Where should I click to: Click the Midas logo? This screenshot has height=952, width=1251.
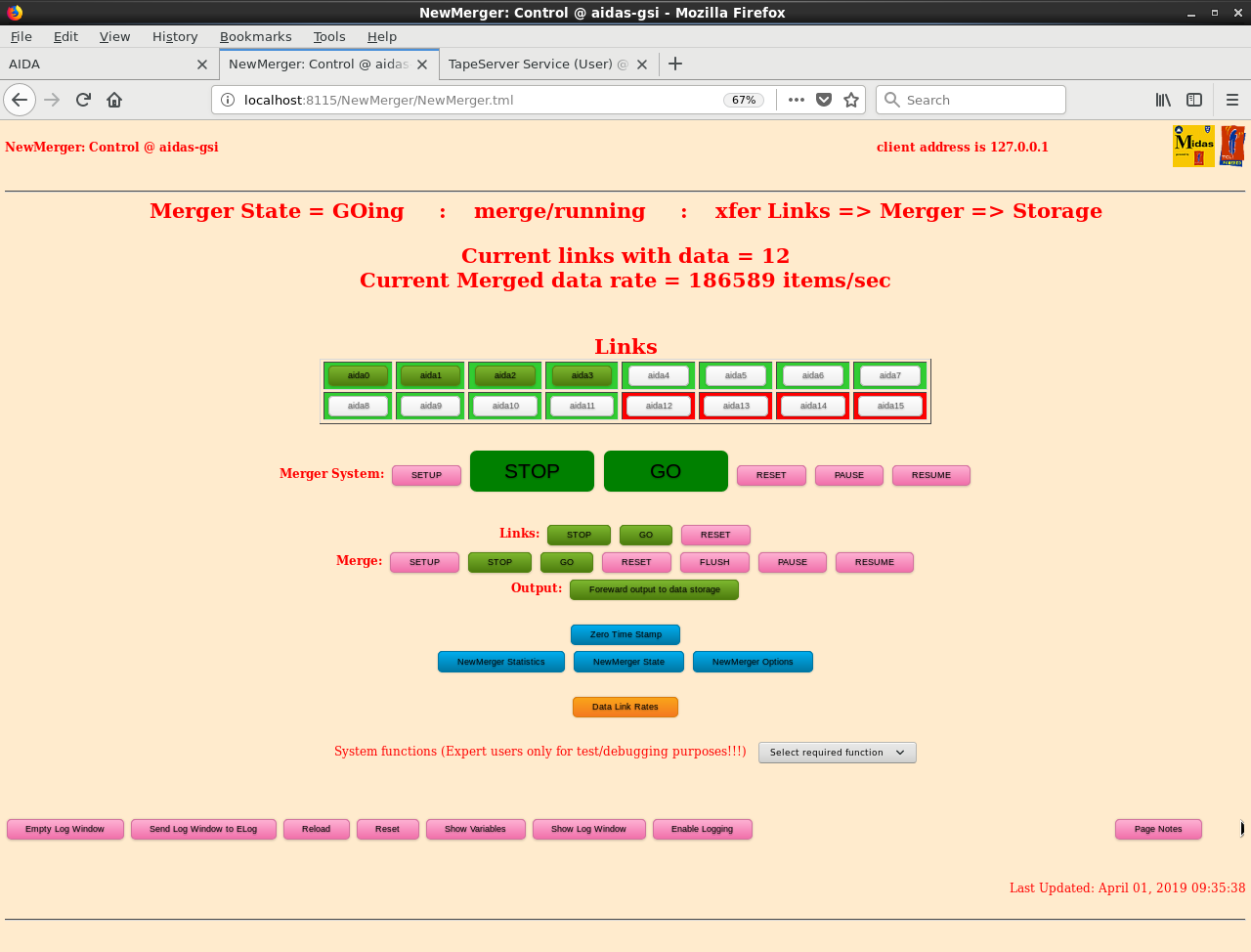tap(1193, 146)
